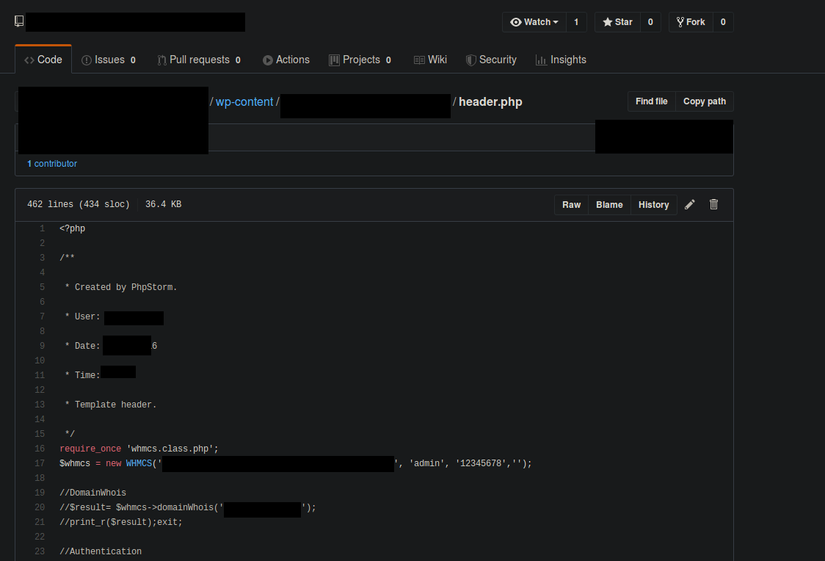Navigate to wp-content folder in breadcrumb
Screen dimensions: 825x561
[x=244, y=102]
